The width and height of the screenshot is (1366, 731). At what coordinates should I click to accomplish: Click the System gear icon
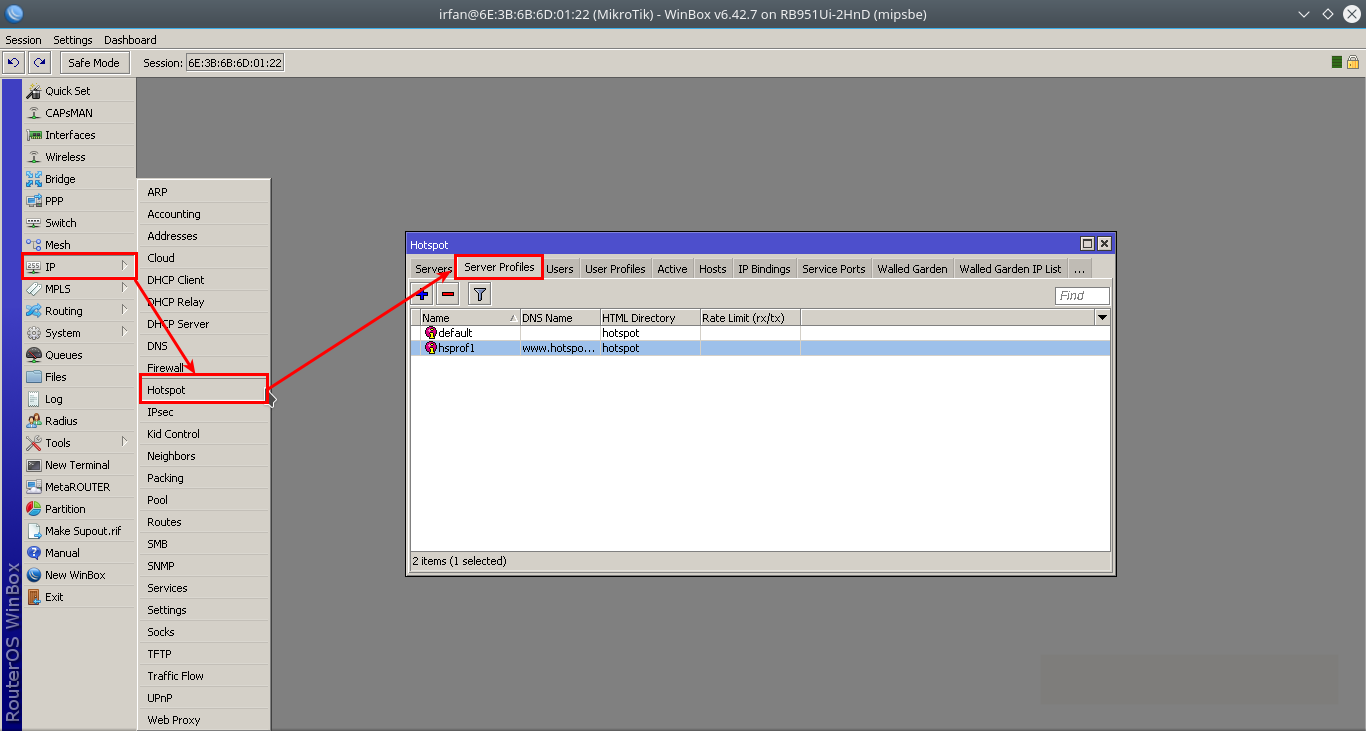tap(34, 333)
